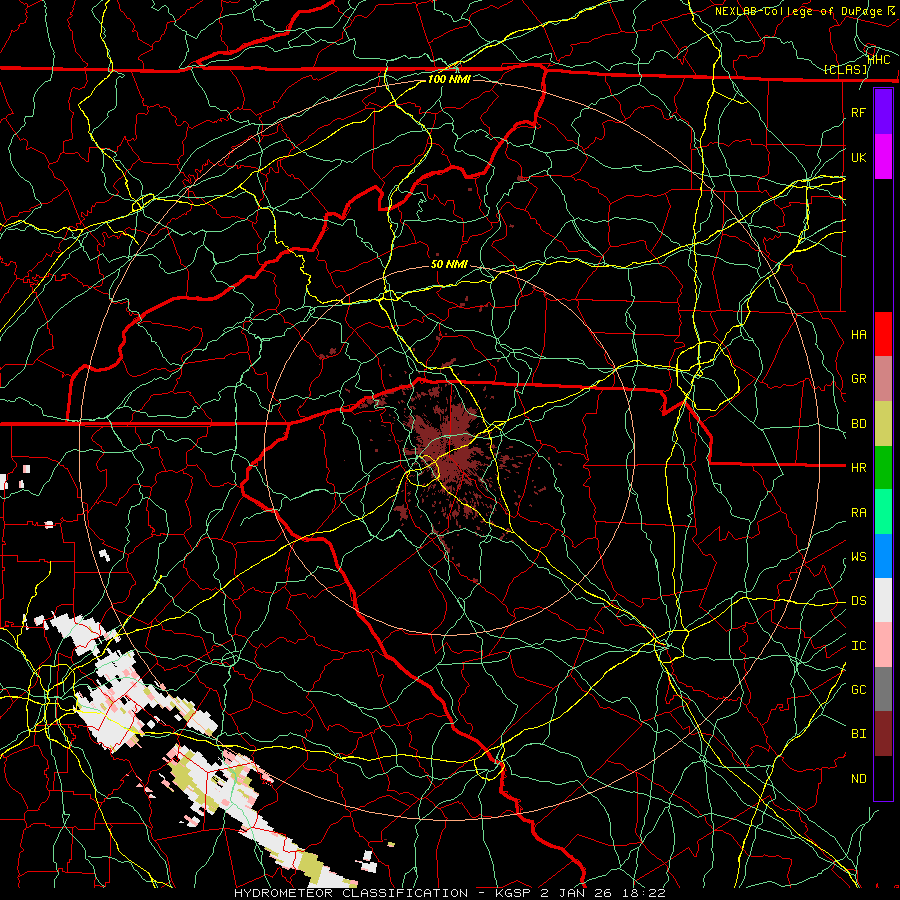This screenshot has height=900, width=900.
Task: Click the "[CLAS]" units label
Action: point(845,69)
